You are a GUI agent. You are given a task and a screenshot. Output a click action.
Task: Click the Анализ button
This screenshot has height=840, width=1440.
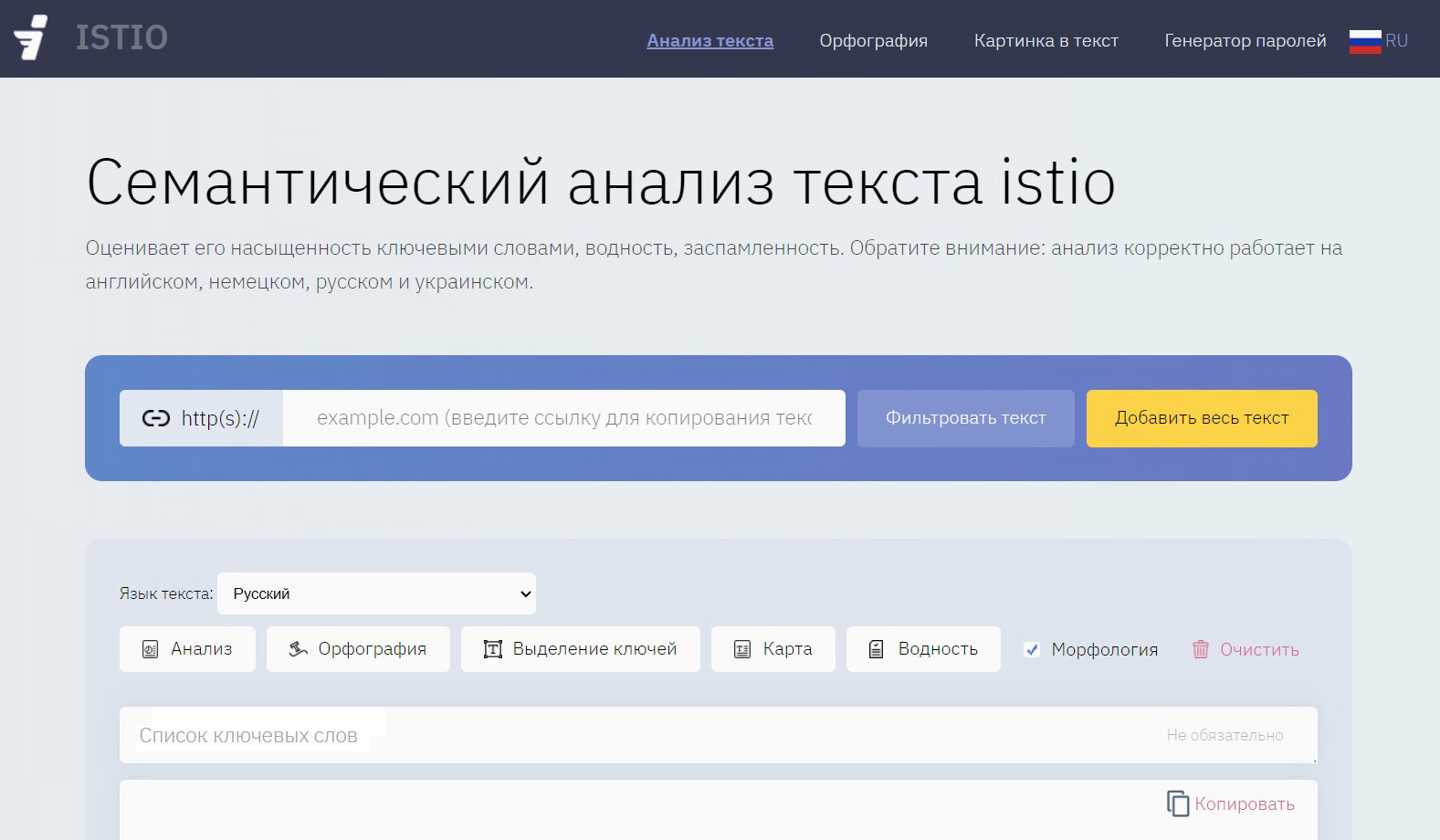pyautogui.click(x=187, y=649)
